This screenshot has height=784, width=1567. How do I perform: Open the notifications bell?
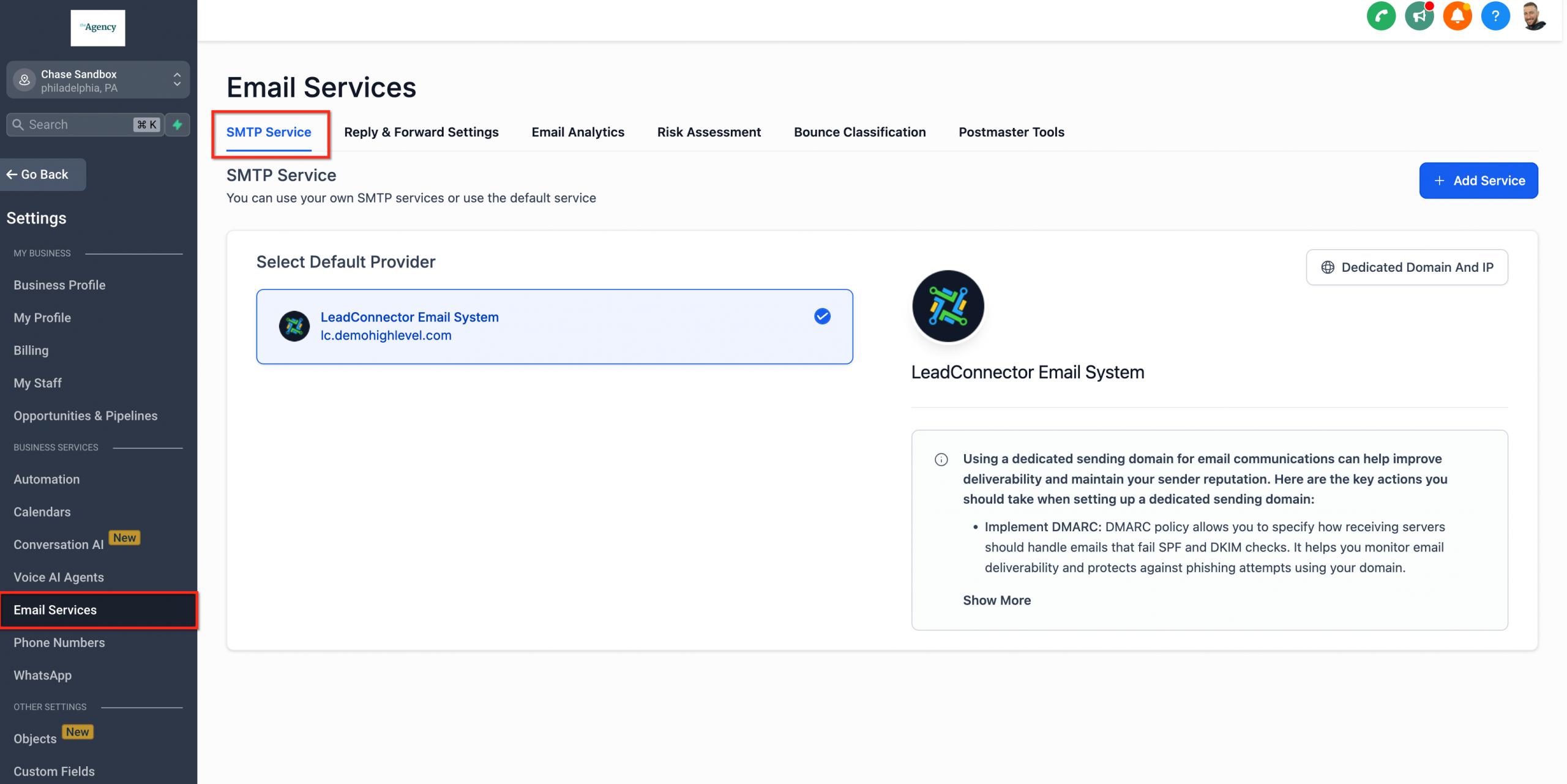click(1457, 15)
